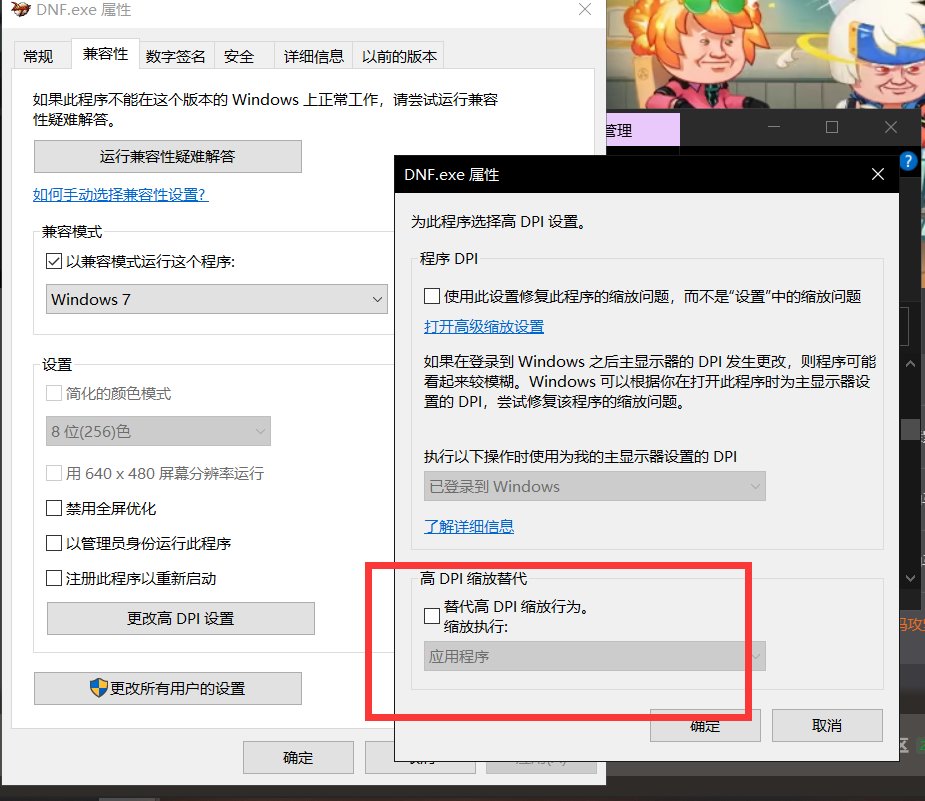925x801 pixels.
Task: Open the 打开高级缩放设置 link
Action: [484, 326]
